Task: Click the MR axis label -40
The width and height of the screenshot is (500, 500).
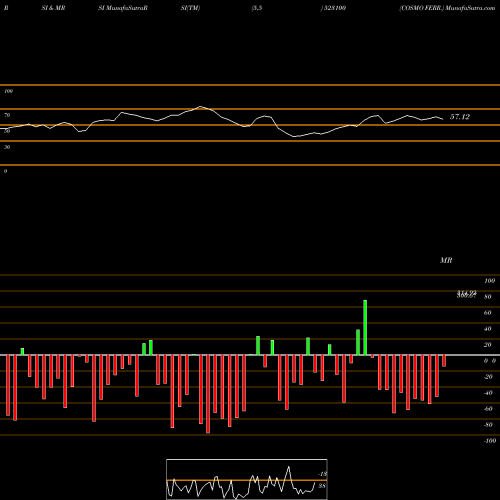Action: tap(488, 393)
